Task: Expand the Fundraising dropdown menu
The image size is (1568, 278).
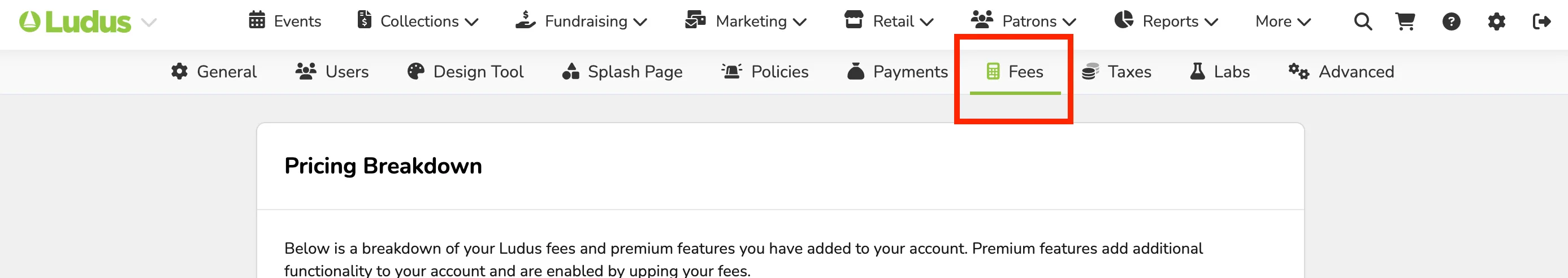Action: tap(581, 21)
